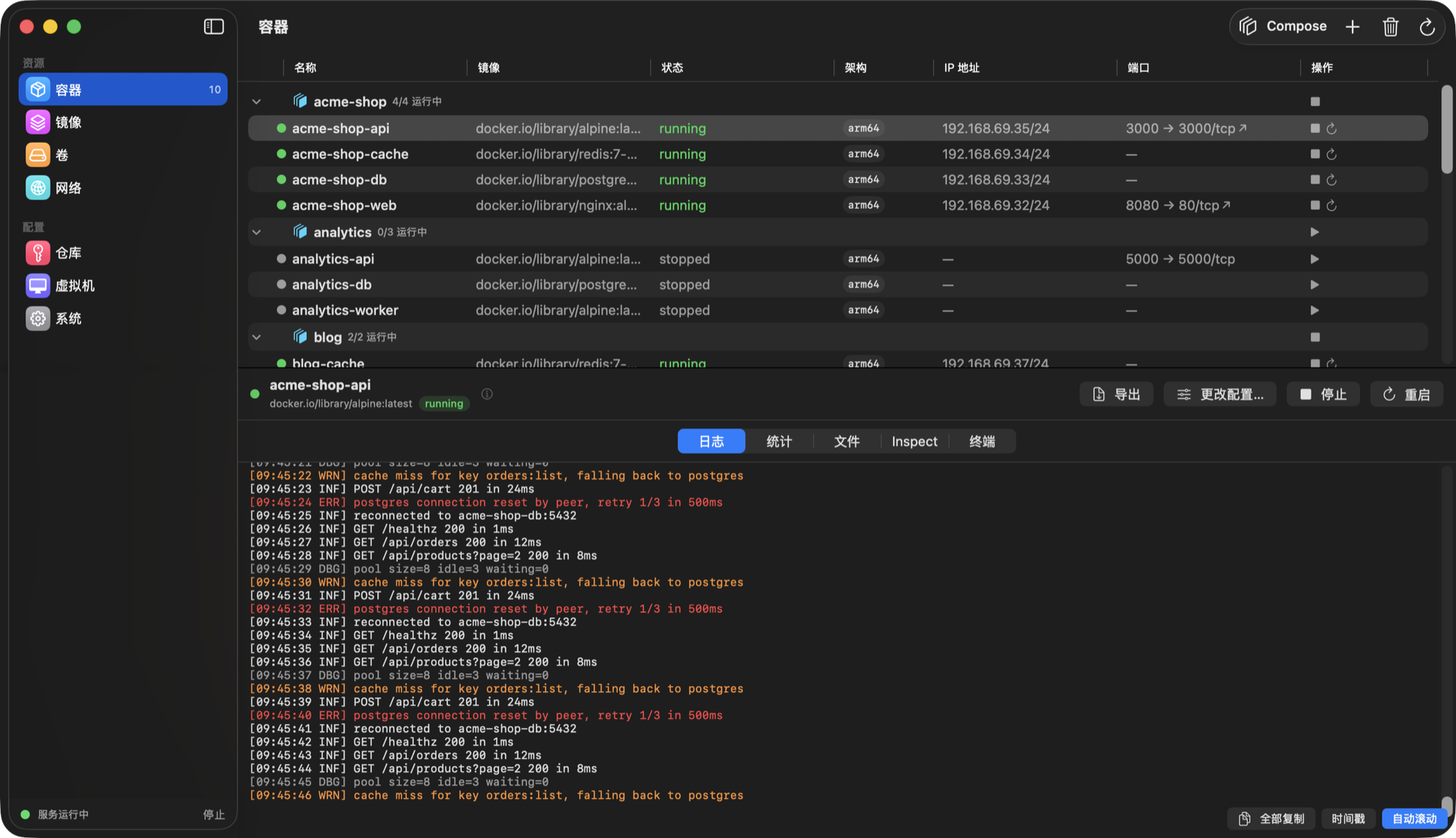This screenshot has width=1456, height=838.
Task: Sort by IP 地址 column header
Action: (962, 67)
